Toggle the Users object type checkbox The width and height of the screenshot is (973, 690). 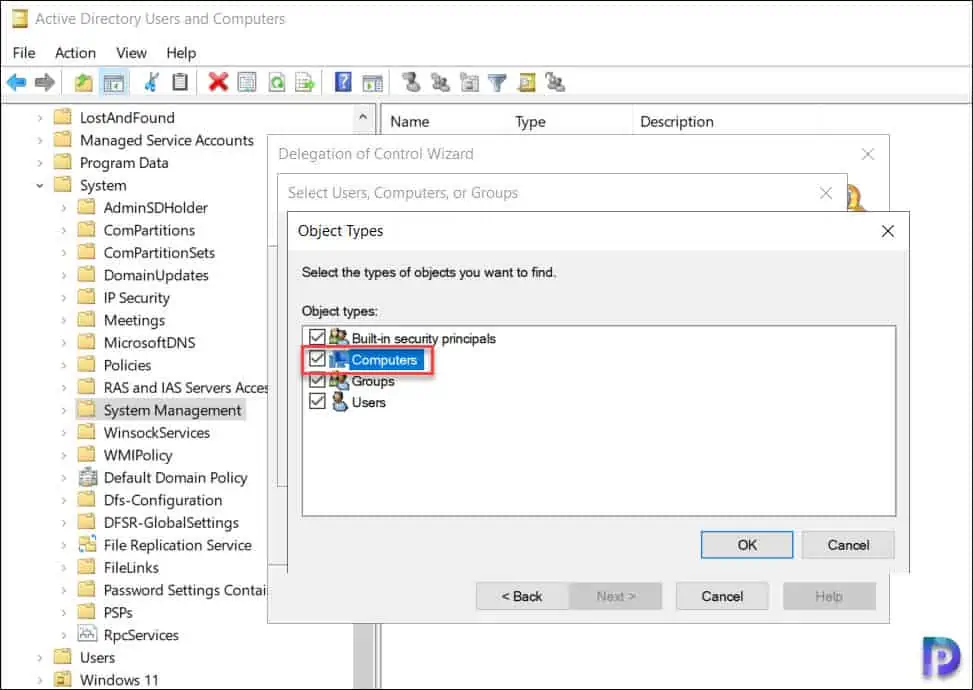317,401
